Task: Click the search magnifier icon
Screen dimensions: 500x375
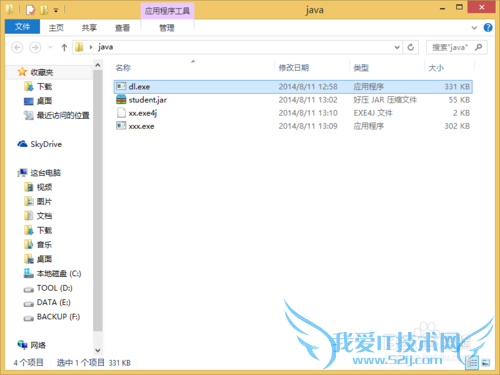Action: click(x=479, y=47)
